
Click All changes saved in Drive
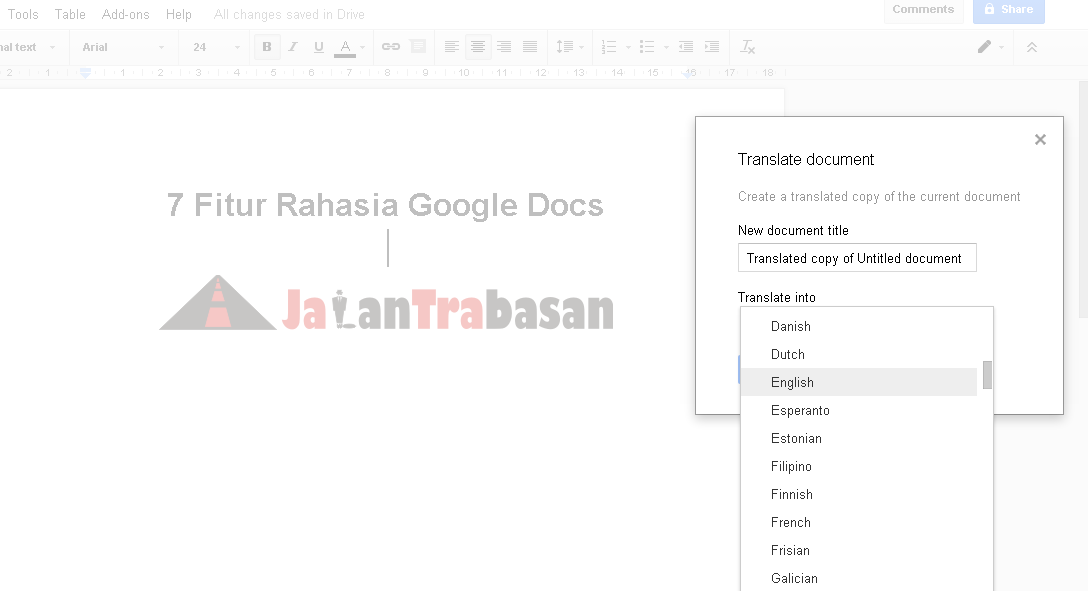point(289,15)
